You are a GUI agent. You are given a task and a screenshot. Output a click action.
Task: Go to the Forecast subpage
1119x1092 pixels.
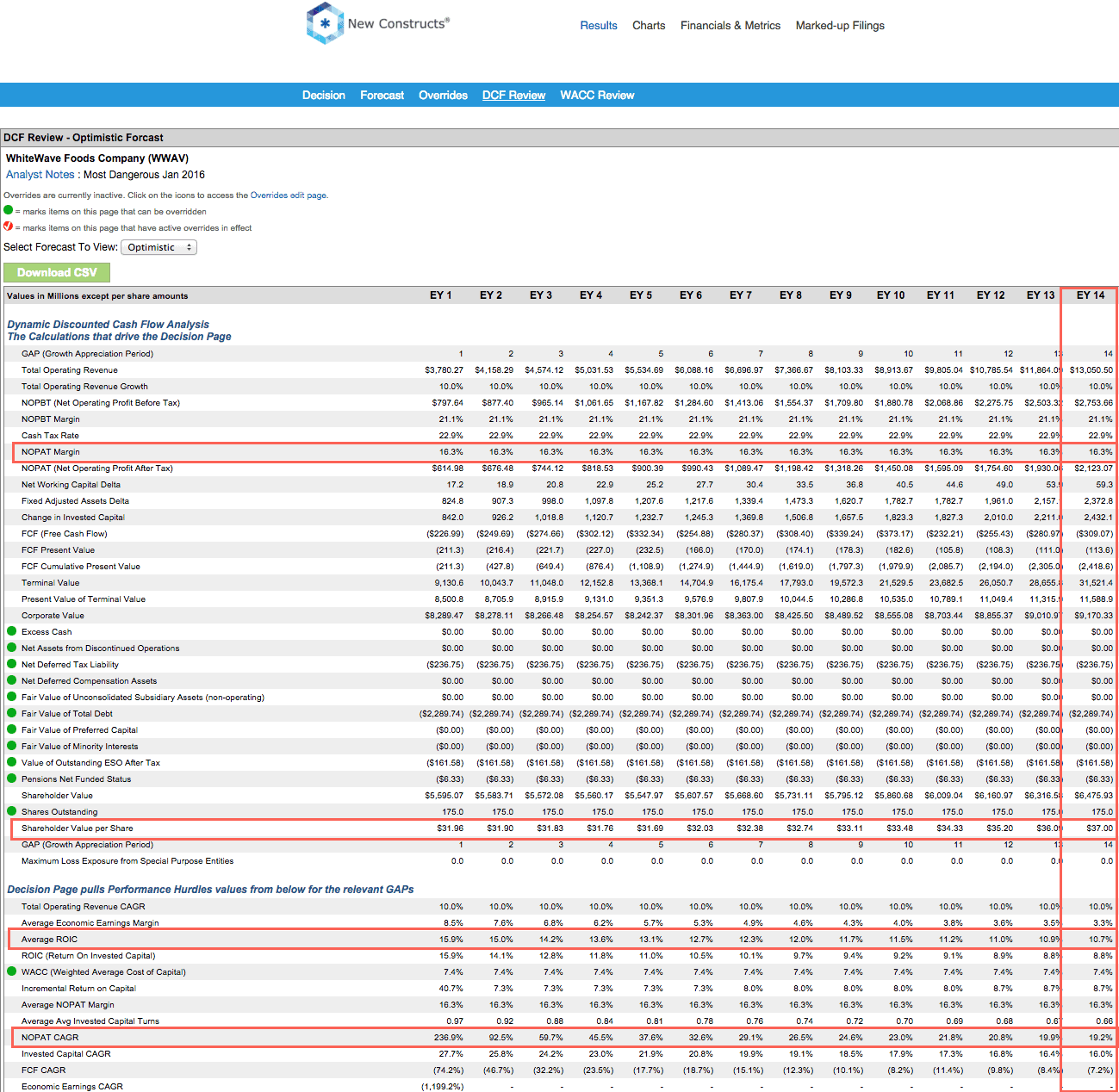click(382, 96)
